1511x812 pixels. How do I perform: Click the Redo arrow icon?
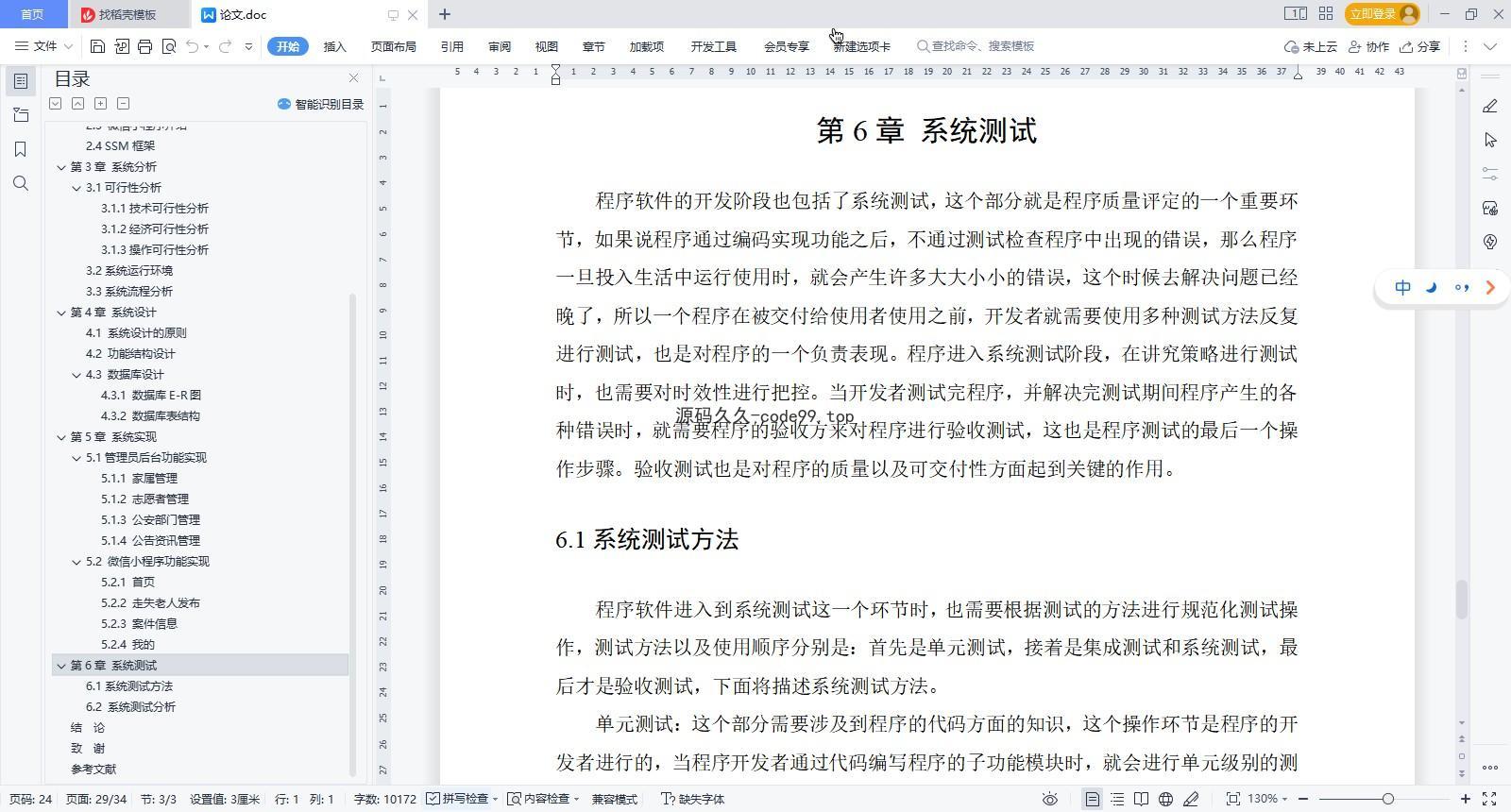click(225, 46)
